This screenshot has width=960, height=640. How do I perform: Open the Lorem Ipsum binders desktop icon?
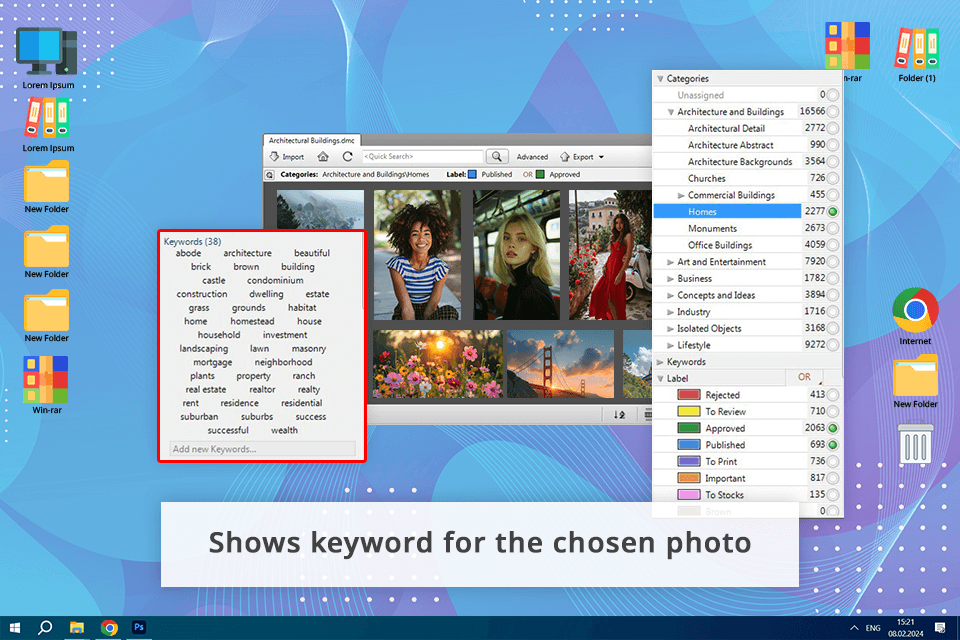click(48, 125)
